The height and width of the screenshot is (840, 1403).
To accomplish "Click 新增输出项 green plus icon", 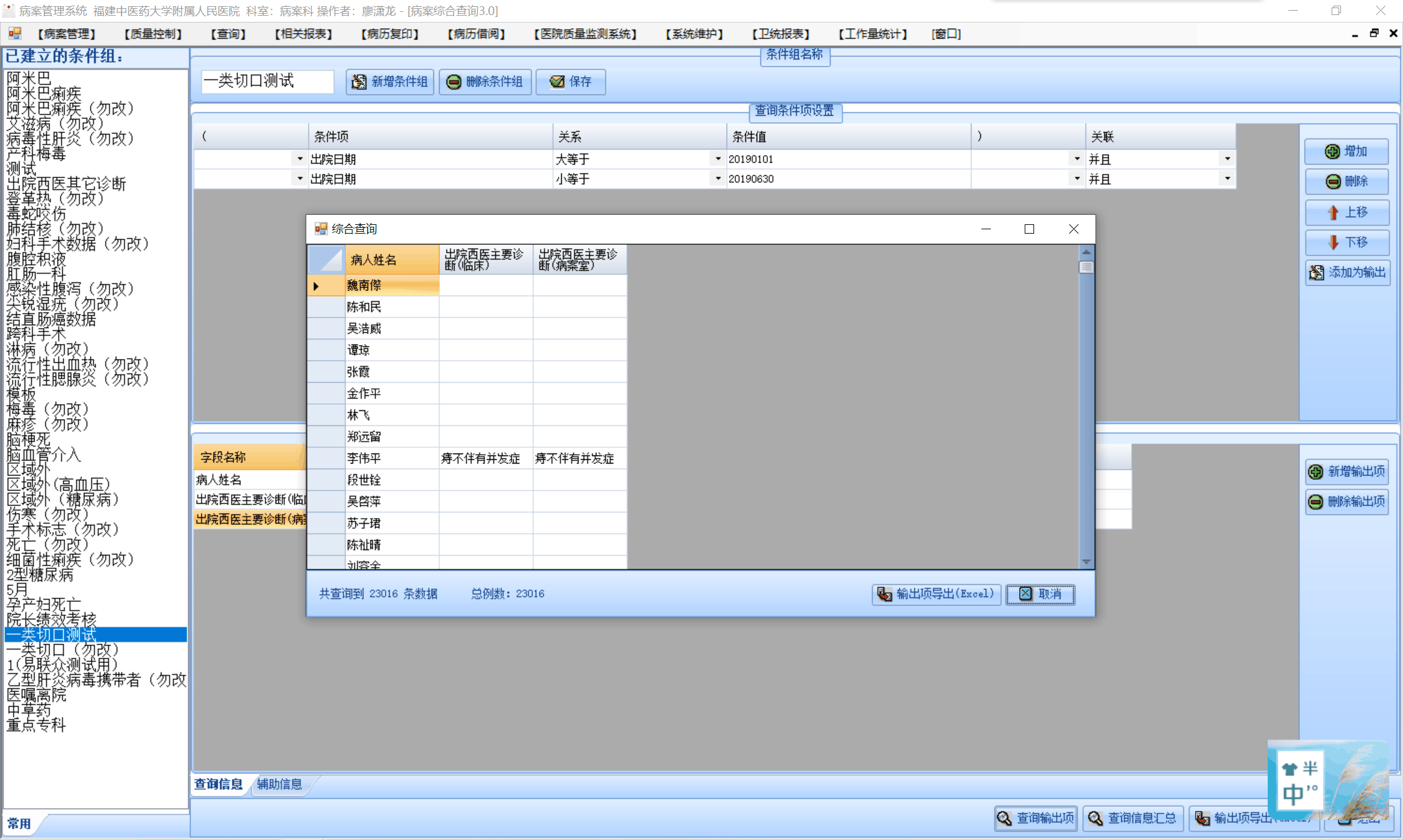I will (x=1316, y=472).
